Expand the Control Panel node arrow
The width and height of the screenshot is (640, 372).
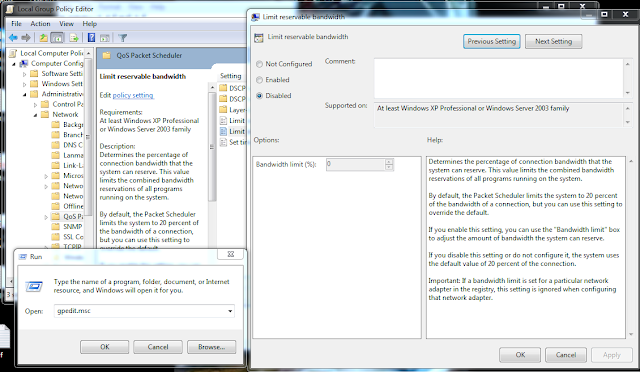click(35, 105)
